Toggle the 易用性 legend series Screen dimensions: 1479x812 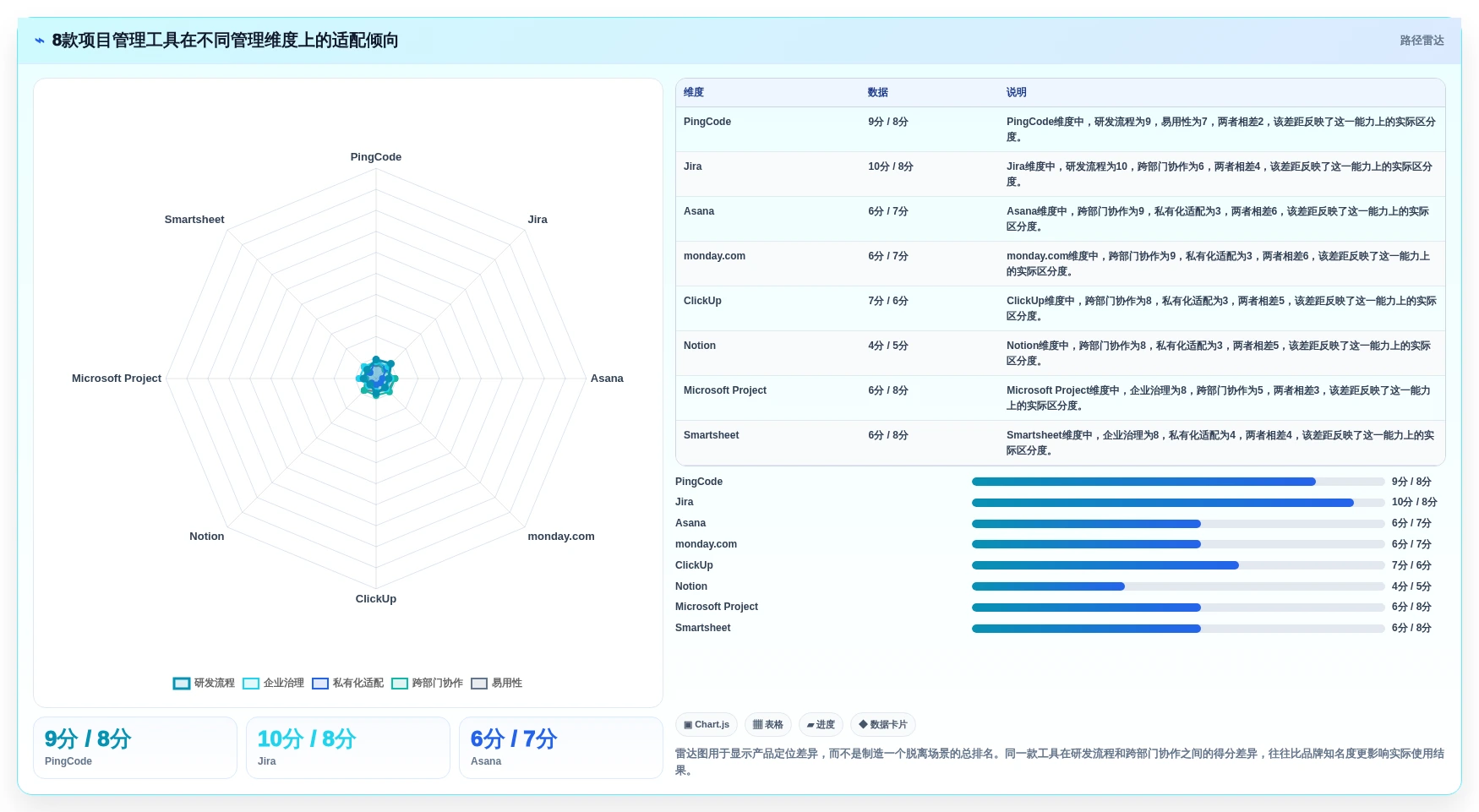(x=496, y=683)
